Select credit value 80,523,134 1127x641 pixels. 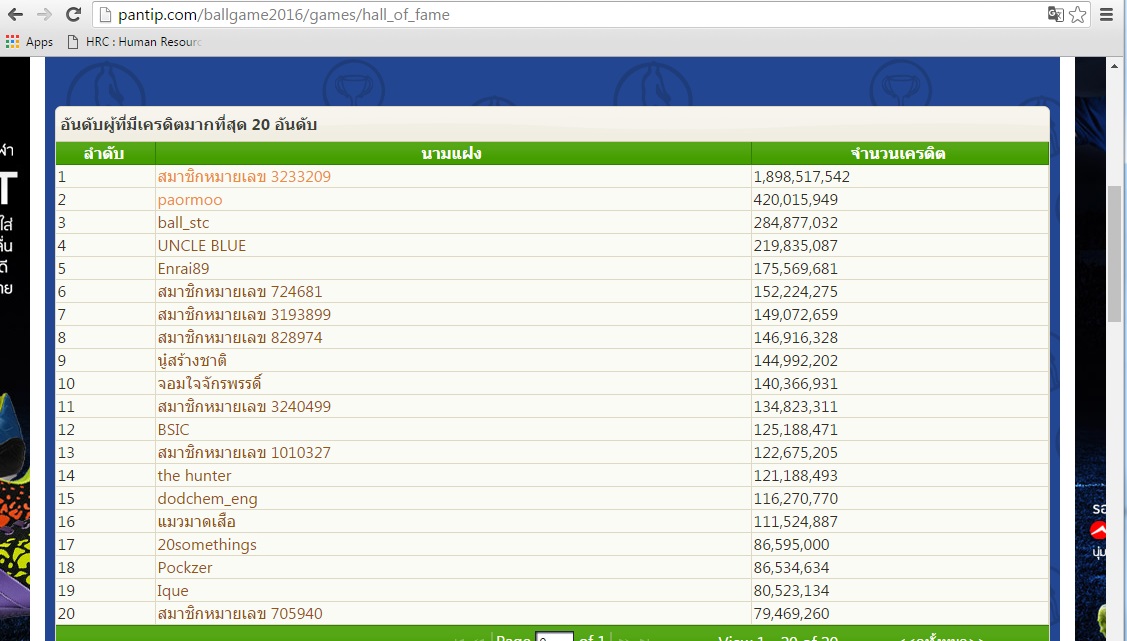point(791,591)
